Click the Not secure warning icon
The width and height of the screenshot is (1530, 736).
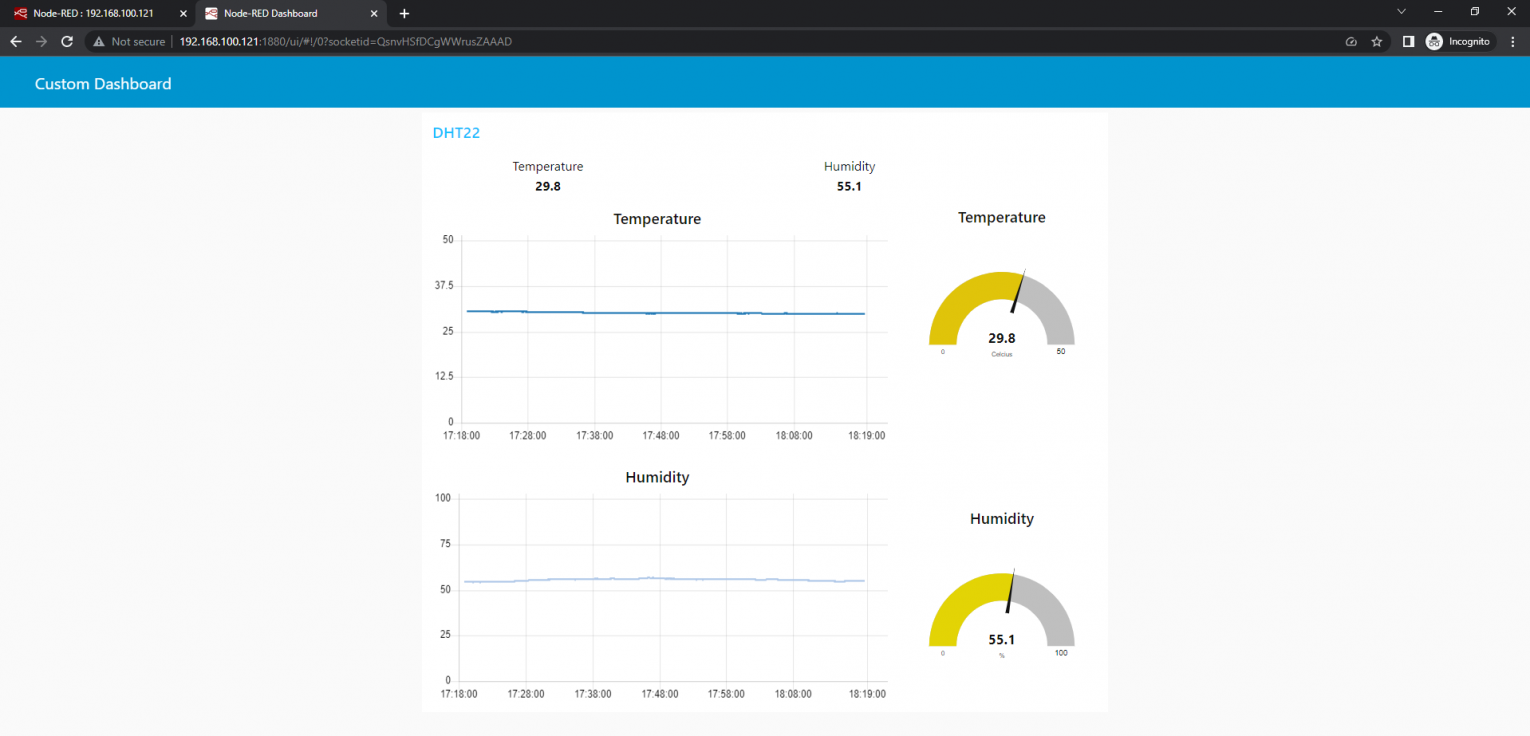click(98, 41)
